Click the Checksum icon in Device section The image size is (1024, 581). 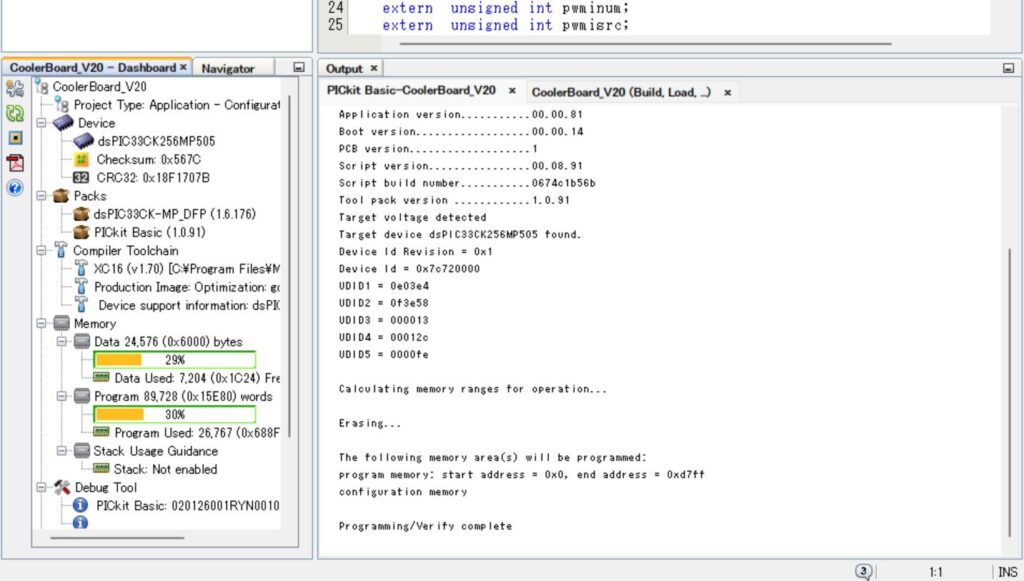point(81,159)
